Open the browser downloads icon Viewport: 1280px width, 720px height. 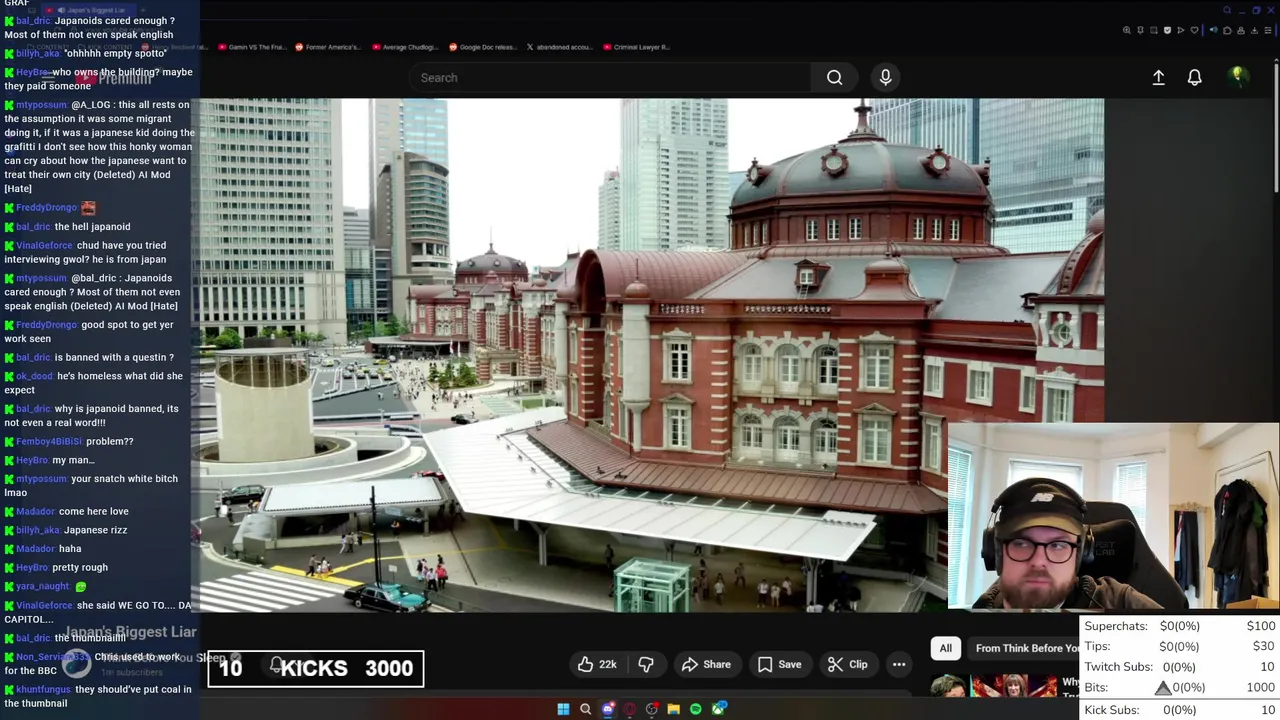point(1254,30)
